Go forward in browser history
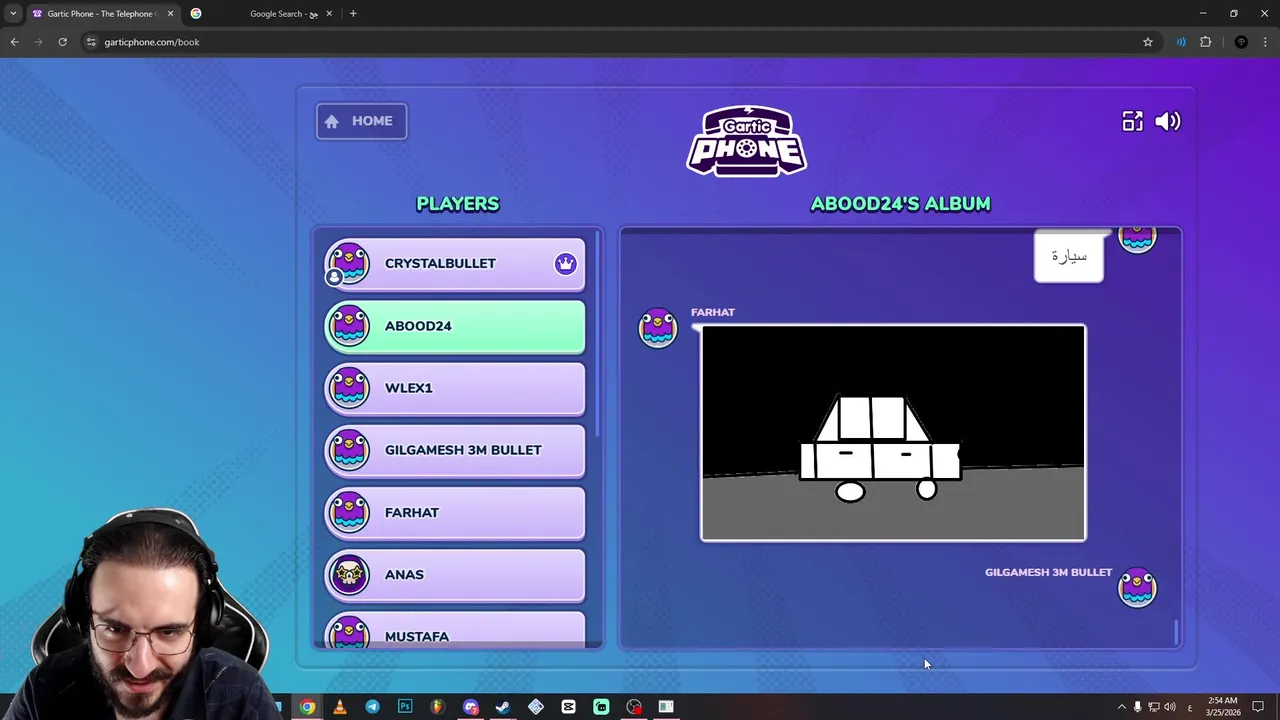The image size is (1280, 720). click(x=38, y=42)
